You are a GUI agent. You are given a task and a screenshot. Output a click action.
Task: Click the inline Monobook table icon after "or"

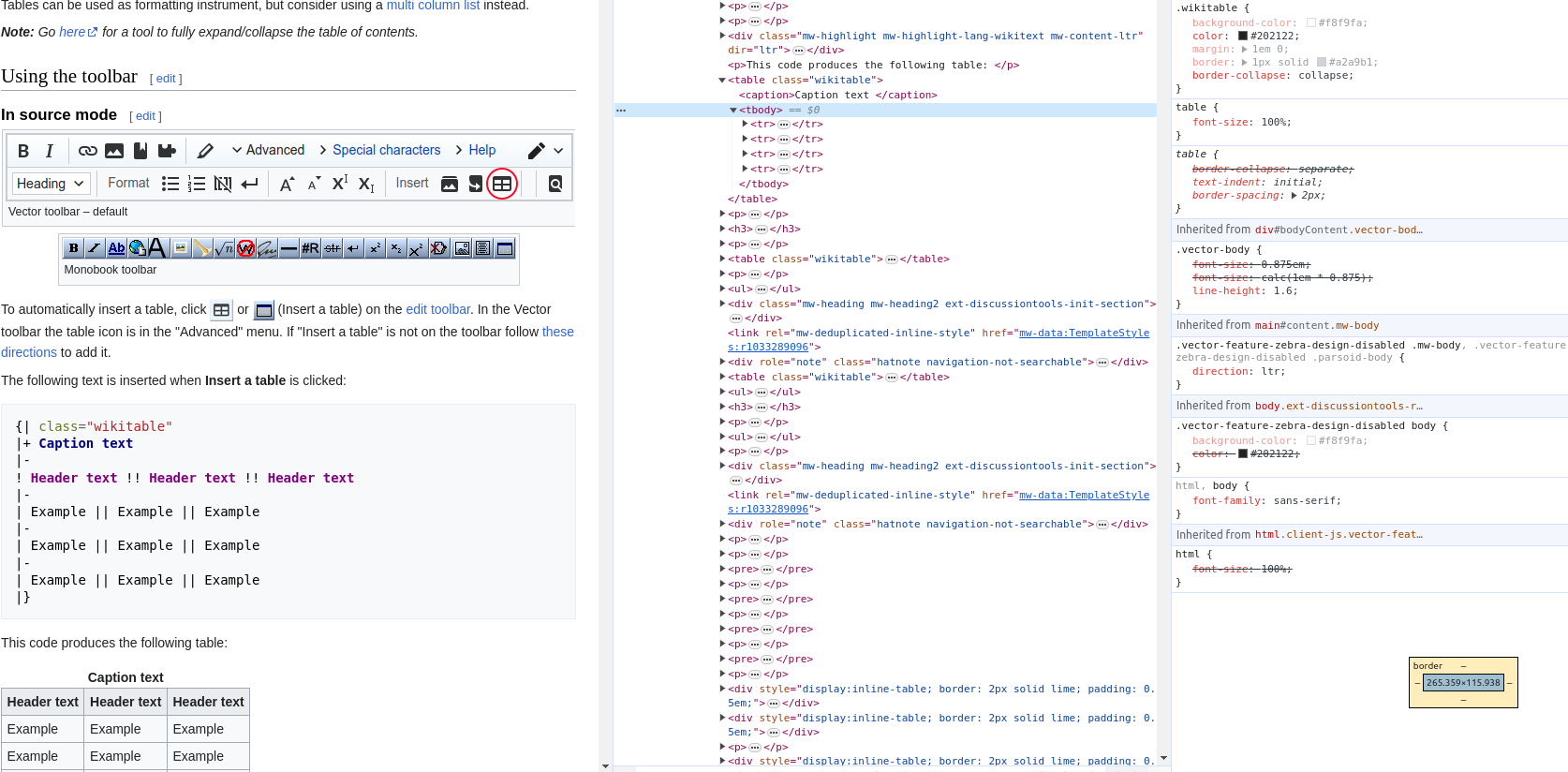264,310
